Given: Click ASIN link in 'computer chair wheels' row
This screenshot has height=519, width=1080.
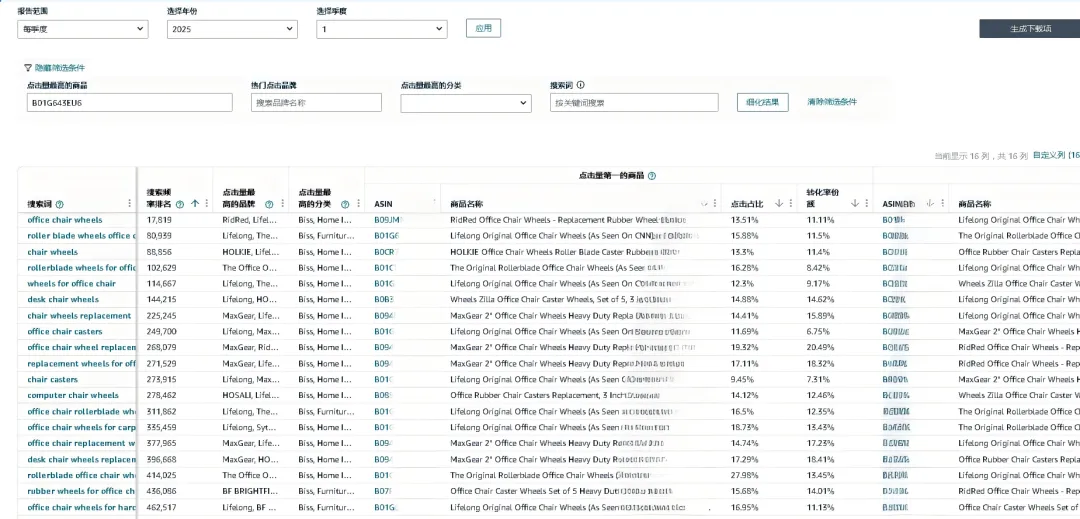Looking at the screenshot, I should pyautogui.click(x=382, y=395).
